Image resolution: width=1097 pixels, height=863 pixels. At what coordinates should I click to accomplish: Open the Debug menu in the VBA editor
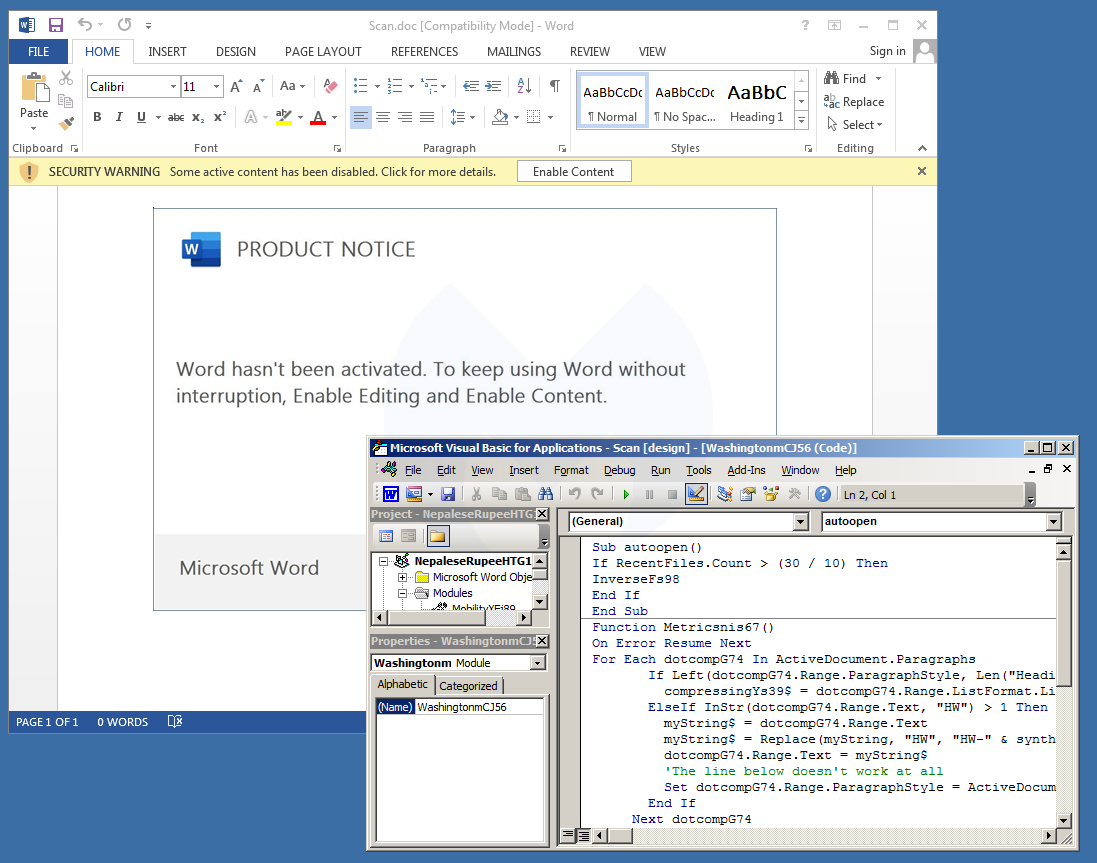point(619,470)
